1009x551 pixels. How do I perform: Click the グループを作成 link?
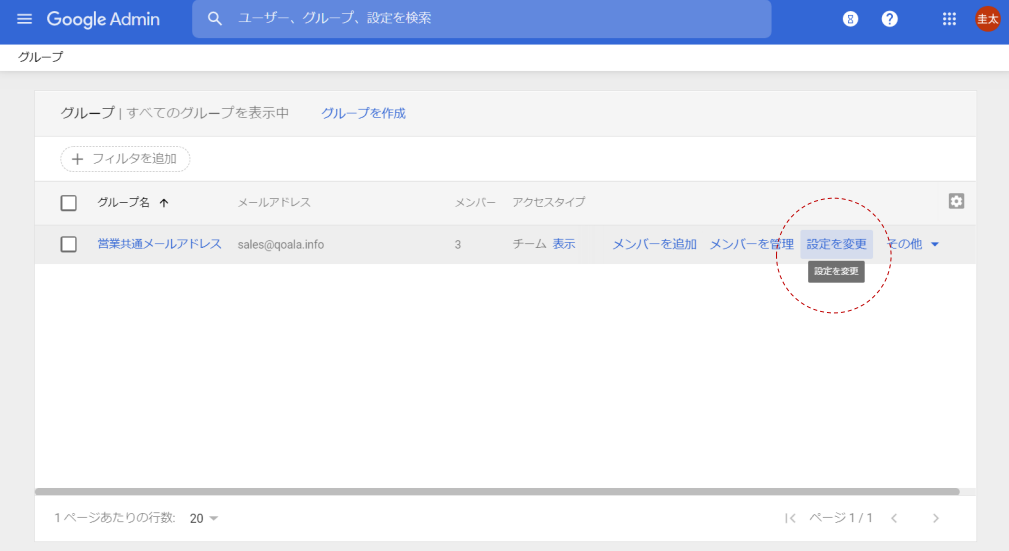click(x=363, y=113)
